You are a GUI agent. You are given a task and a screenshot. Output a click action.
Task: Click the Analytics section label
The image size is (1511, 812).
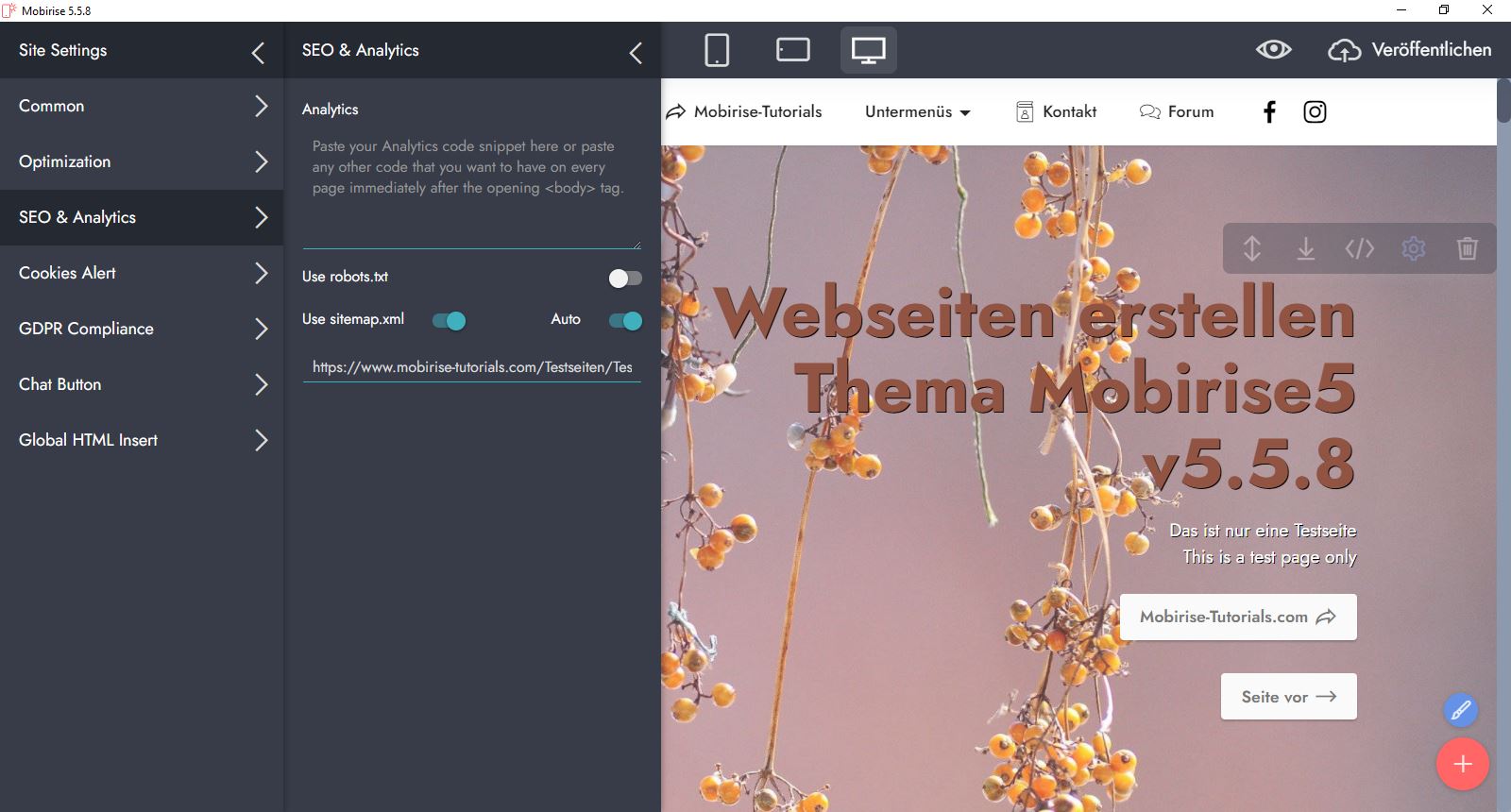coord(331,110)
